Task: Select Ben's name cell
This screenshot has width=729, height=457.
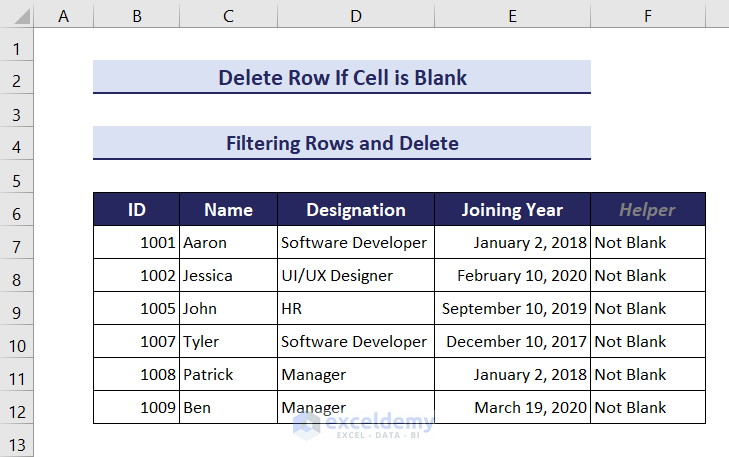Action: pos(228,407)
